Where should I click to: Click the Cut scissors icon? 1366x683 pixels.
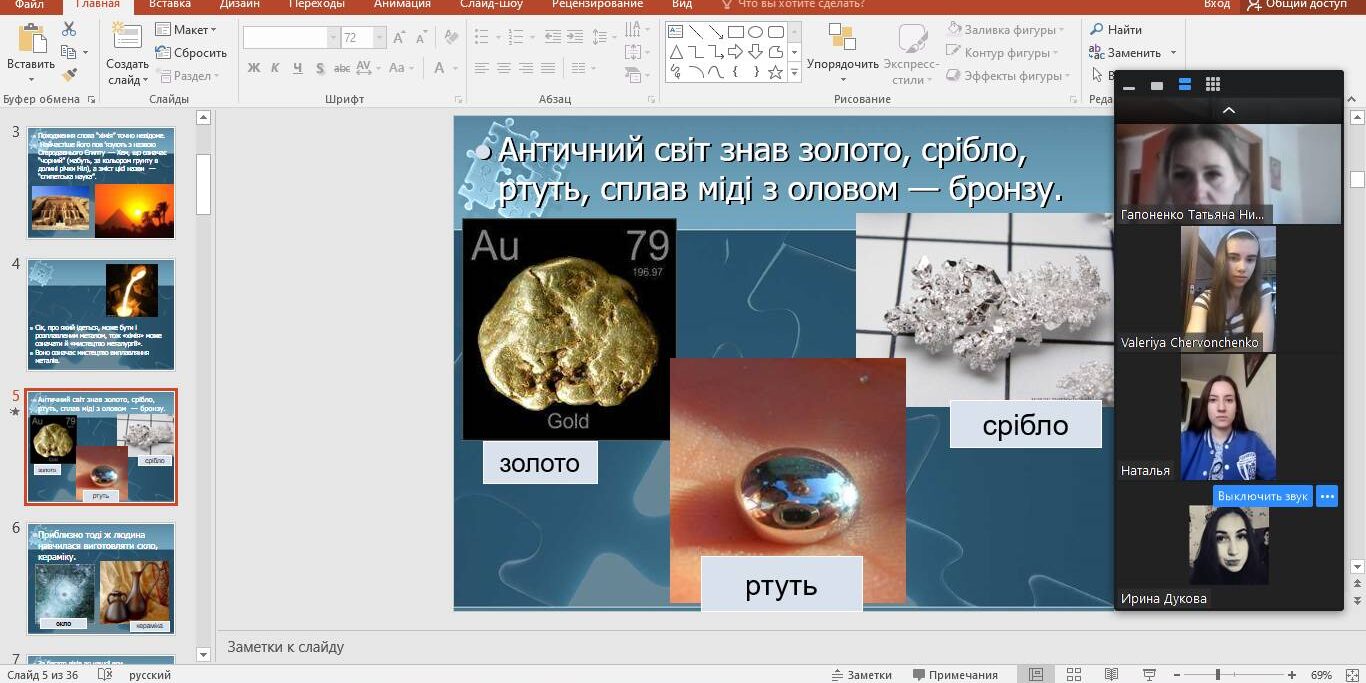pyautogui.click(x=69, y=30)
